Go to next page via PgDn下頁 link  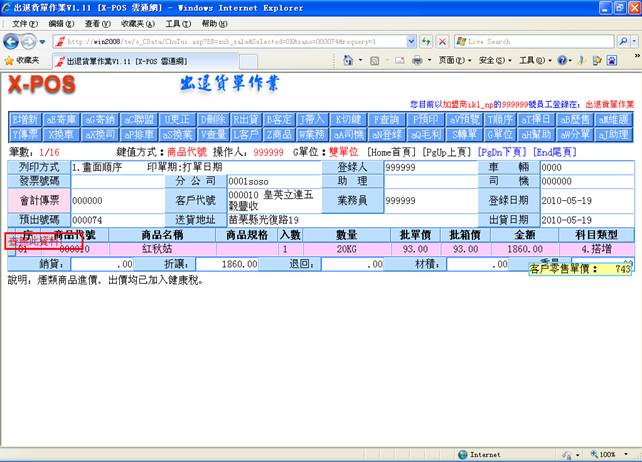pyautogui.click(x=502, y=151)
